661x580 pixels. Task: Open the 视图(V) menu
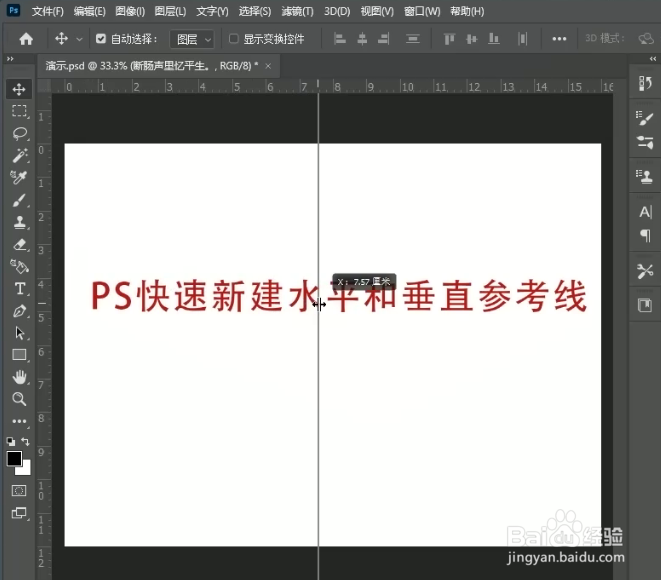click(x=377, y=11)
